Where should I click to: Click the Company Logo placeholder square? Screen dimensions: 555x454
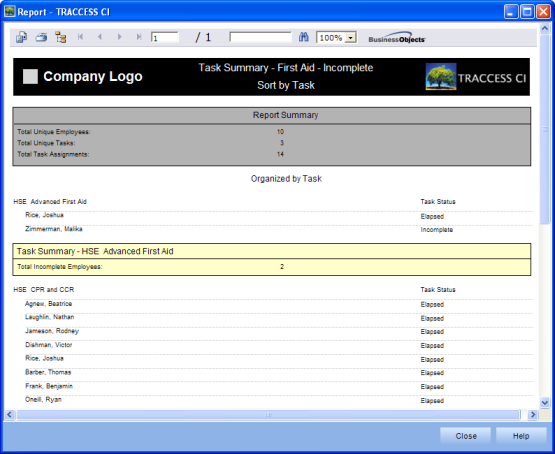[30, 76]
